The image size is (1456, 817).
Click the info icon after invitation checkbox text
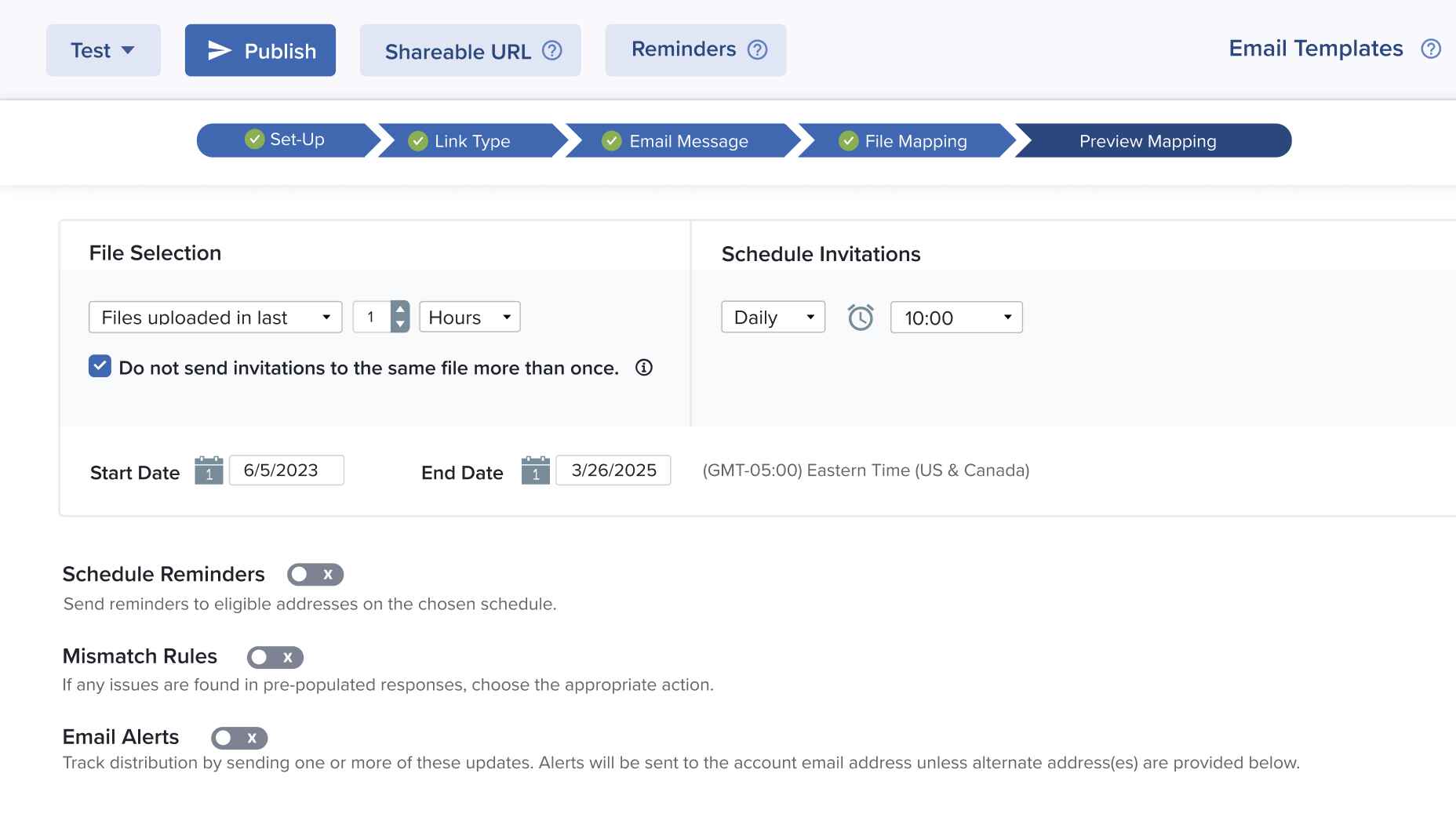[x=644, y=368]
